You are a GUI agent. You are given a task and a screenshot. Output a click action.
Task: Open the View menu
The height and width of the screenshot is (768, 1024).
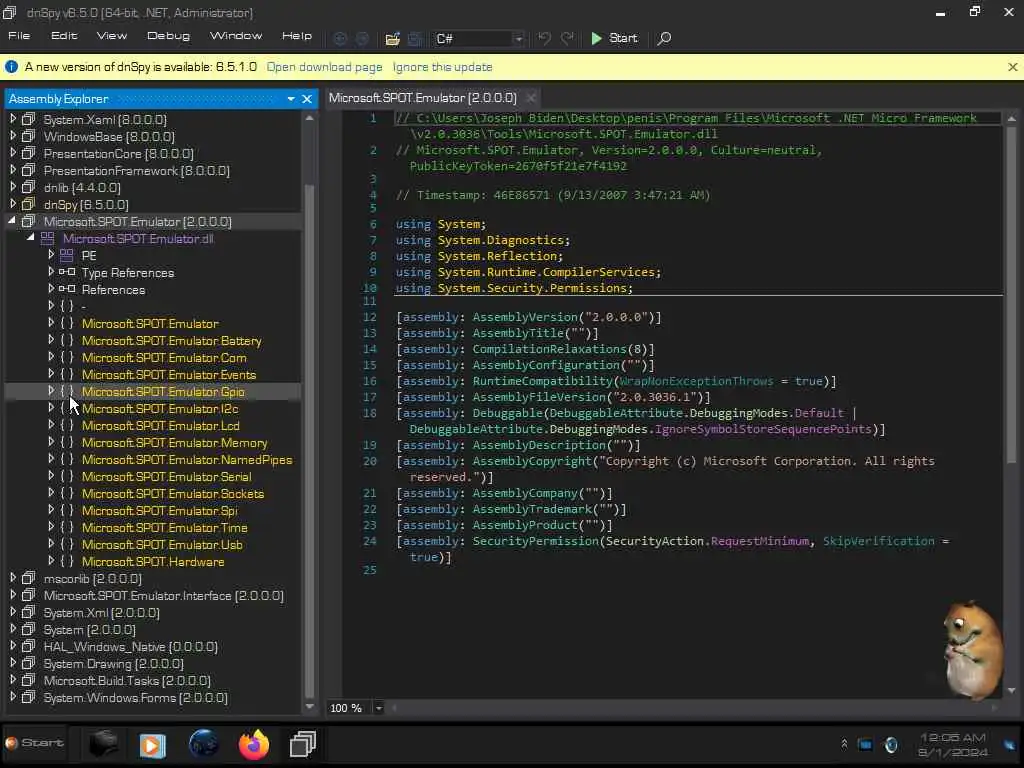112,36
